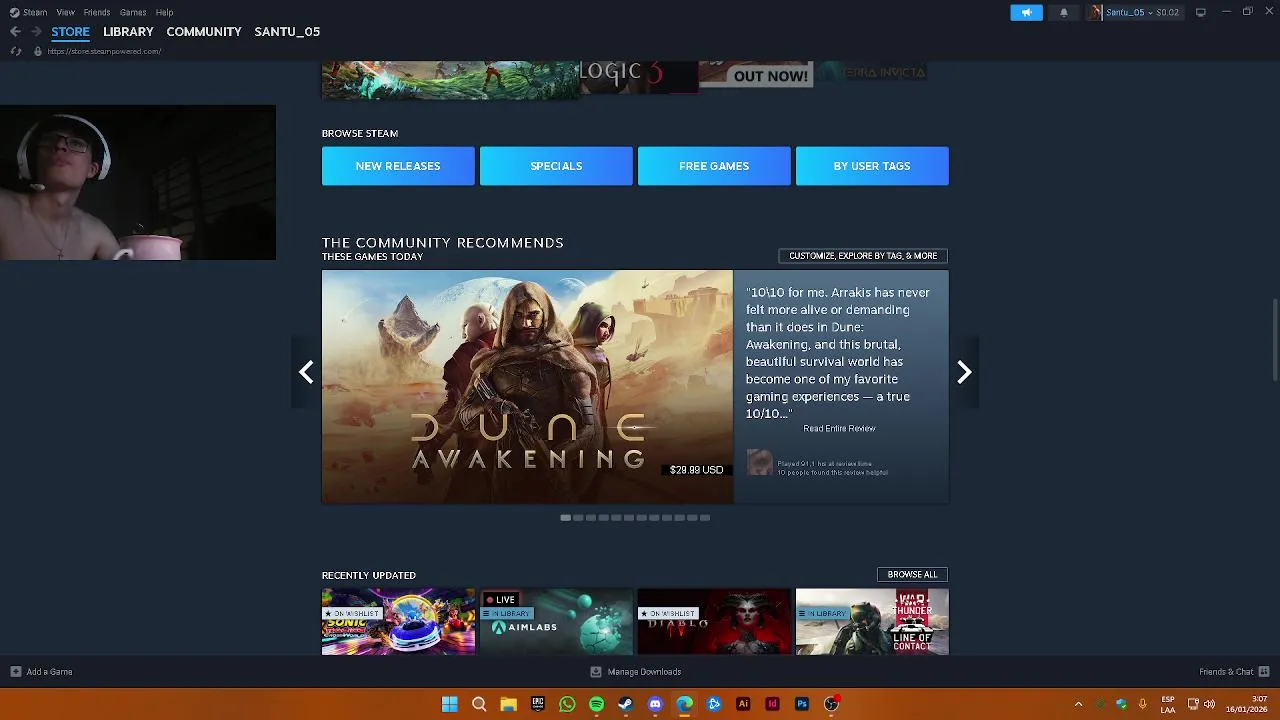Go forward with the right arrow navigation icon

[x=36, y=31]
